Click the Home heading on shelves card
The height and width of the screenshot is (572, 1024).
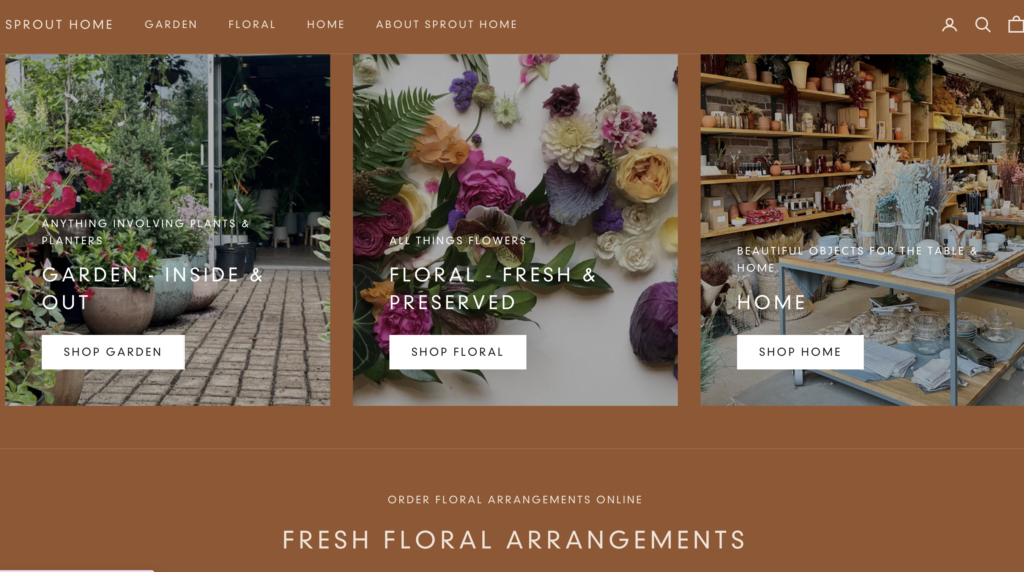point(771,302)
